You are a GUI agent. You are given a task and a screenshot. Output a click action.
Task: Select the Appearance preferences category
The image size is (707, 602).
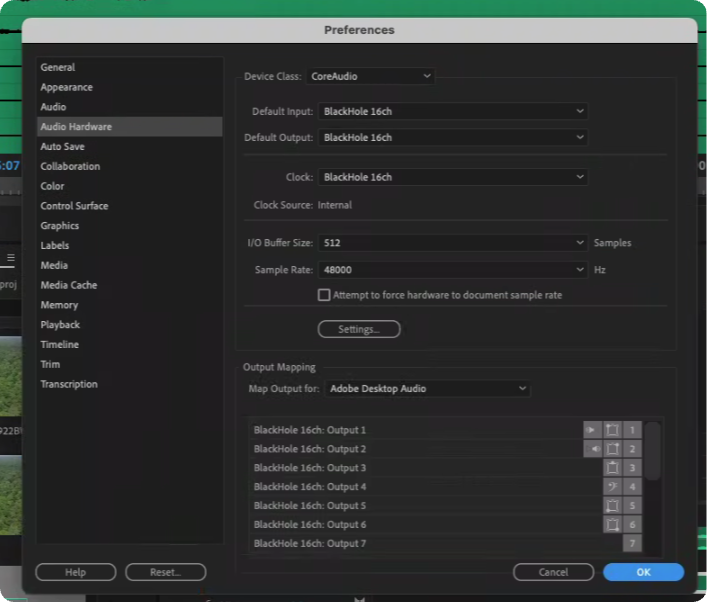pyautogui.click(x=129, y=87)
